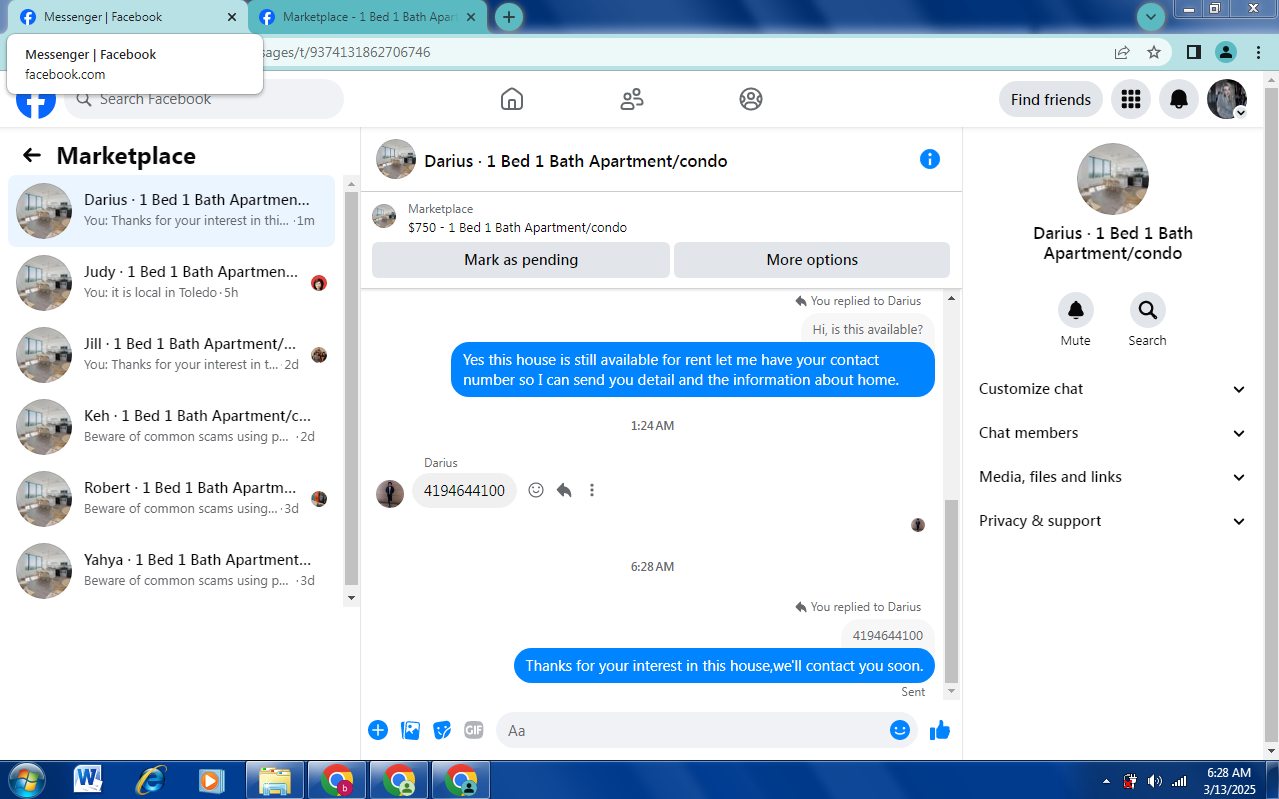Screen dimensions: 1279x799
Task: Expand Privacy & support section
Action: pos(1112,521)
